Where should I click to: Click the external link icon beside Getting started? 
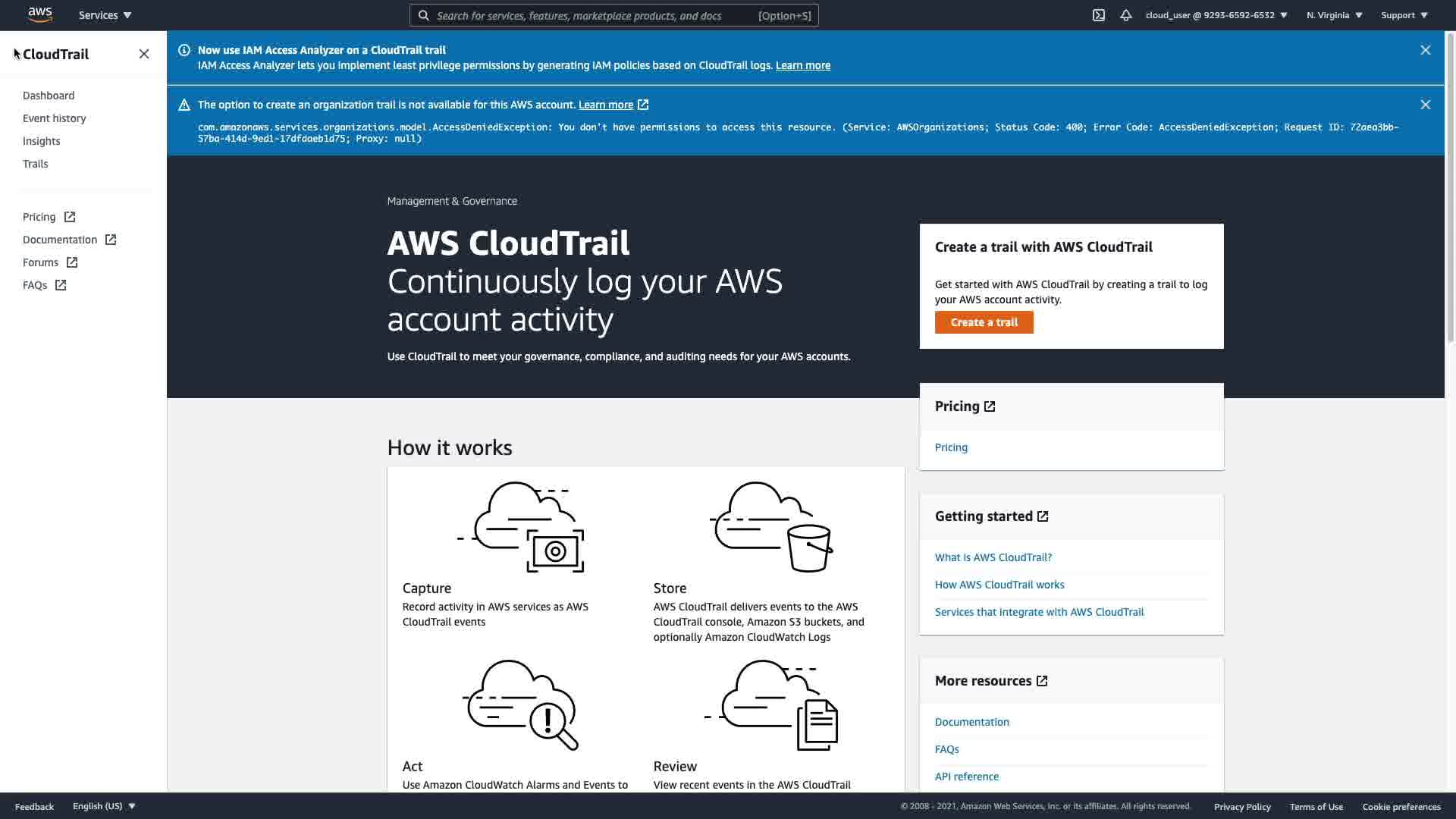click(1043, 516)
